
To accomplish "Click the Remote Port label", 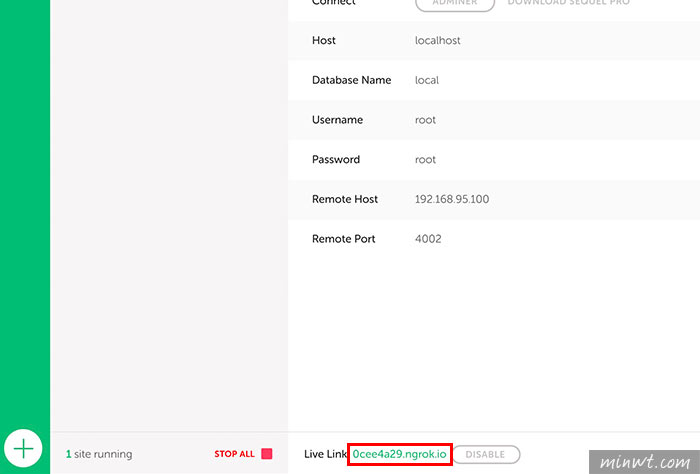I will tap(343, 239).
